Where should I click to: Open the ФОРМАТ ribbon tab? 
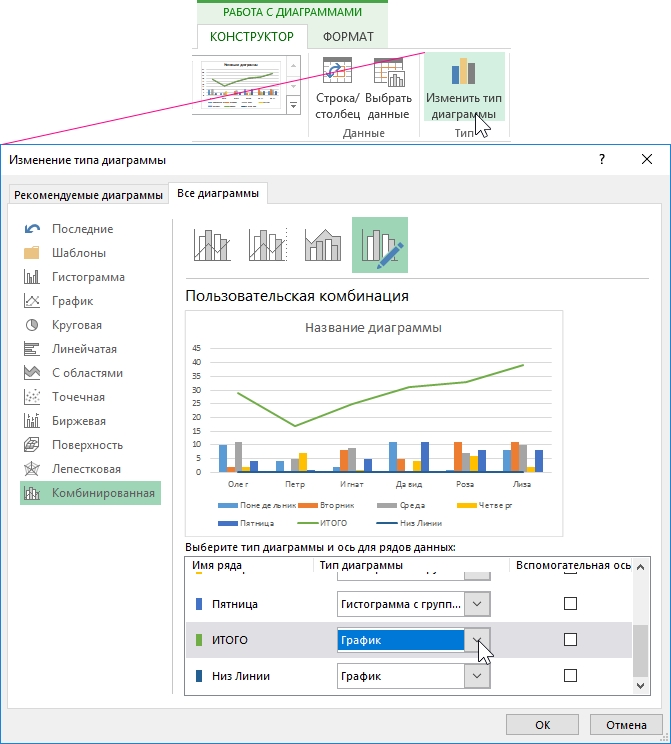pos(348,37)
